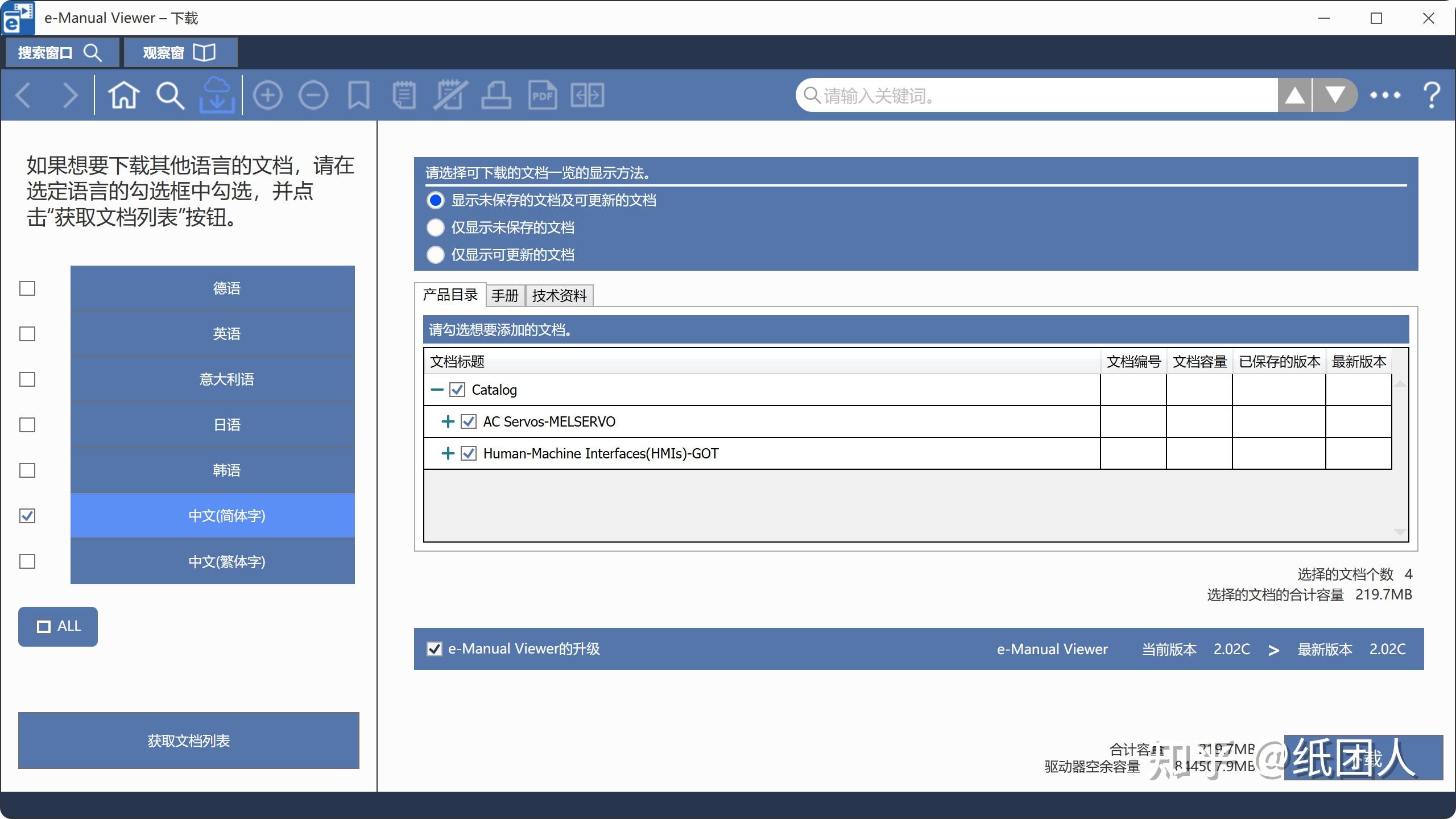Click the 获取文档列表 button
The height and width of the screenshot is (819, 1456).
189,741
